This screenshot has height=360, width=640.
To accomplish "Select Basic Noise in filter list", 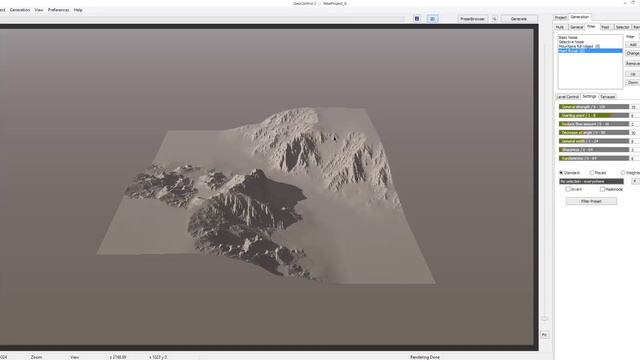I will coord(590,37).
